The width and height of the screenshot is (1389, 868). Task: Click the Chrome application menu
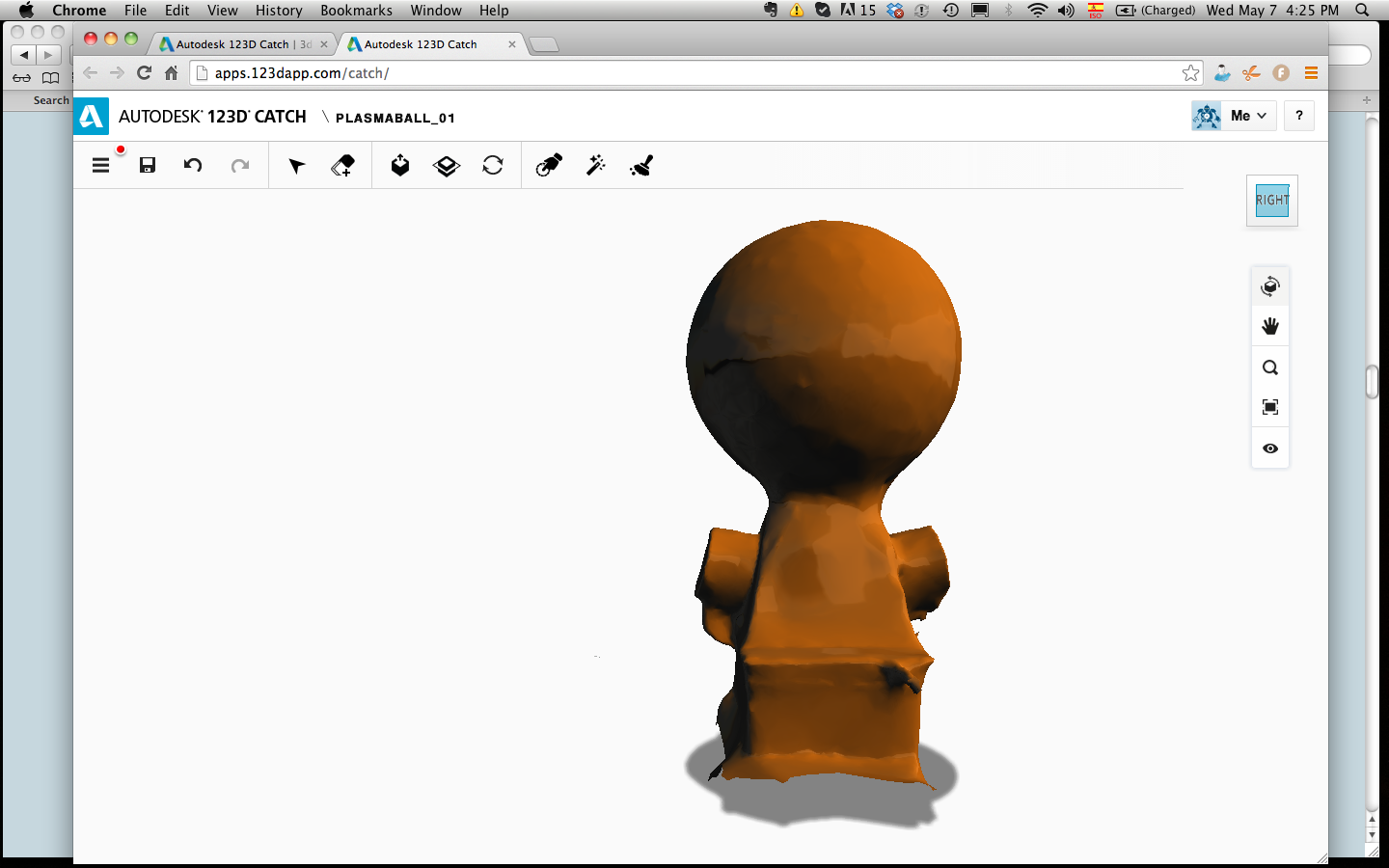[x=79, y=11]
